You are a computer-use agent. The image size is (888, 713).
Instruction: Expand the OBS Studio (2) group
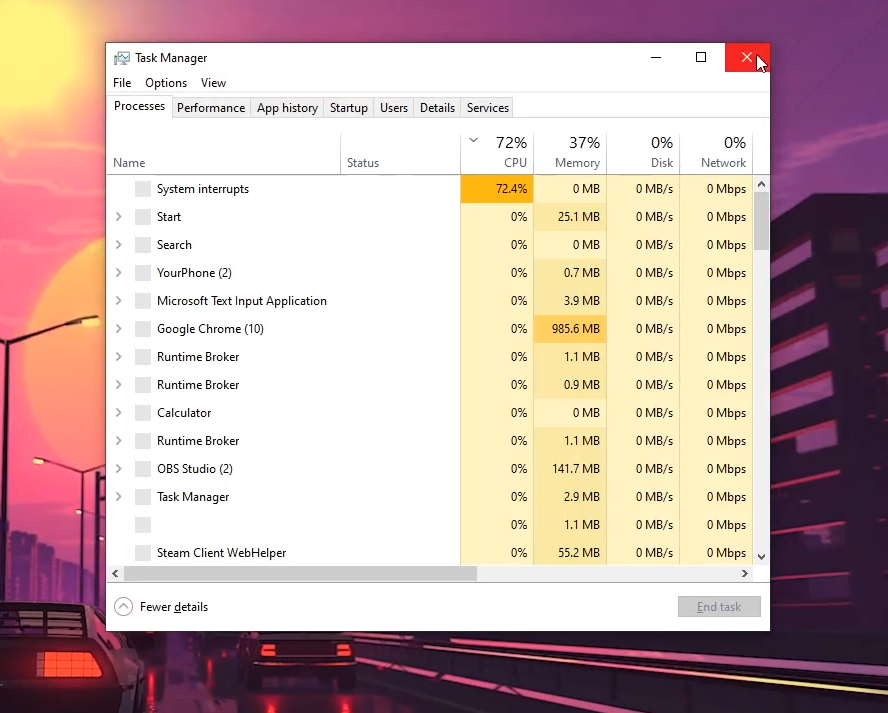coord(118,468)
